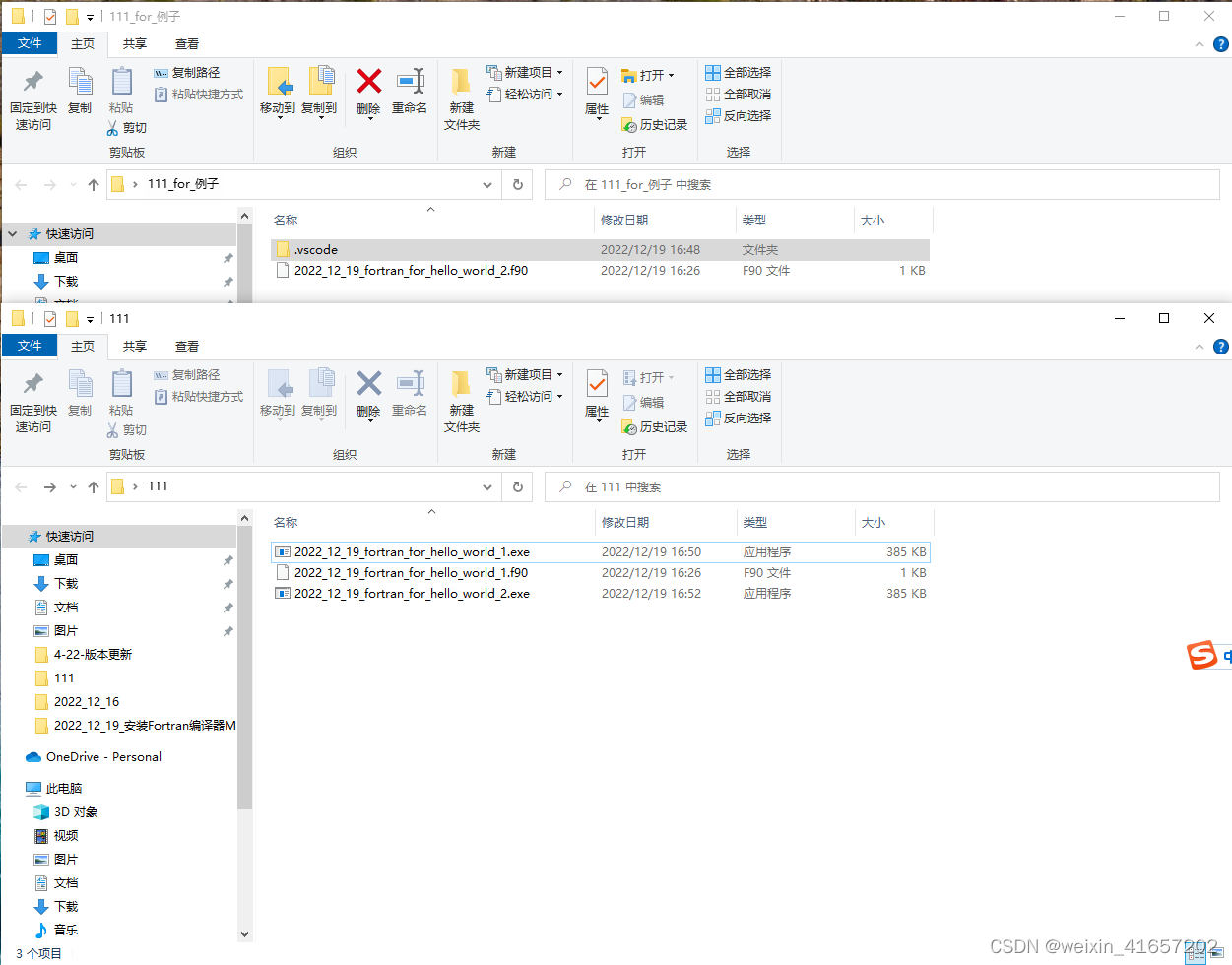Open the 文件 (File) menu

click(31, 43)
